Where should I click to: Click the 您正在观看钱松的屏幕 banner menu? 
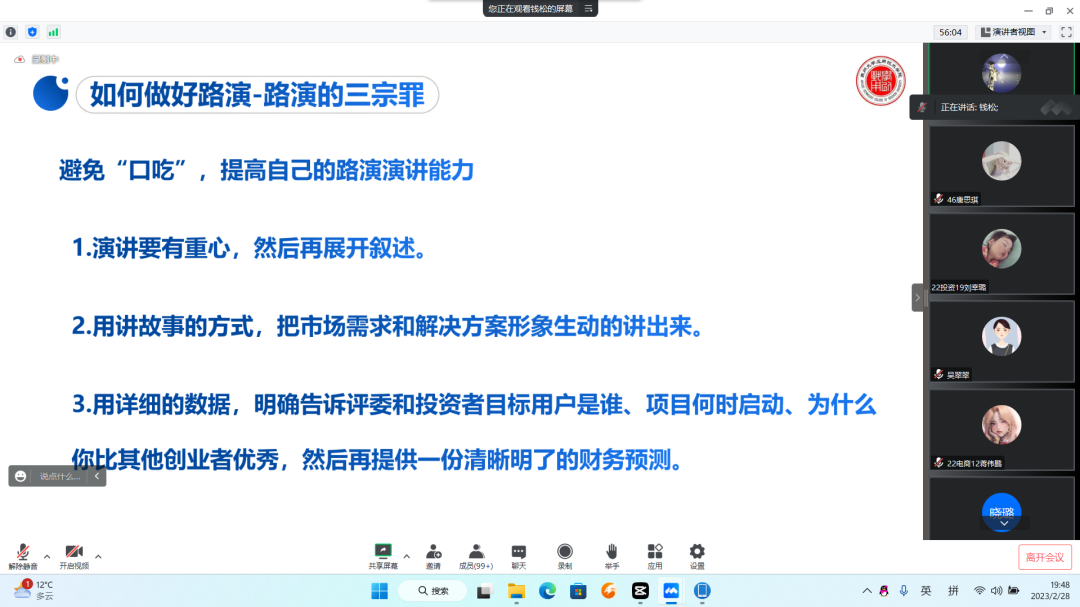click(539, 8)
